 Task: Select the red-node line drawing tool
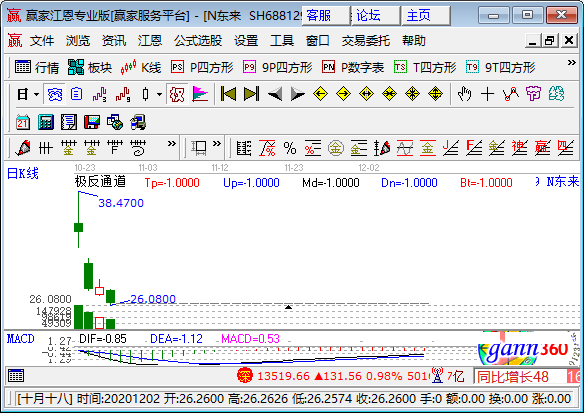(x=511, y=94)
